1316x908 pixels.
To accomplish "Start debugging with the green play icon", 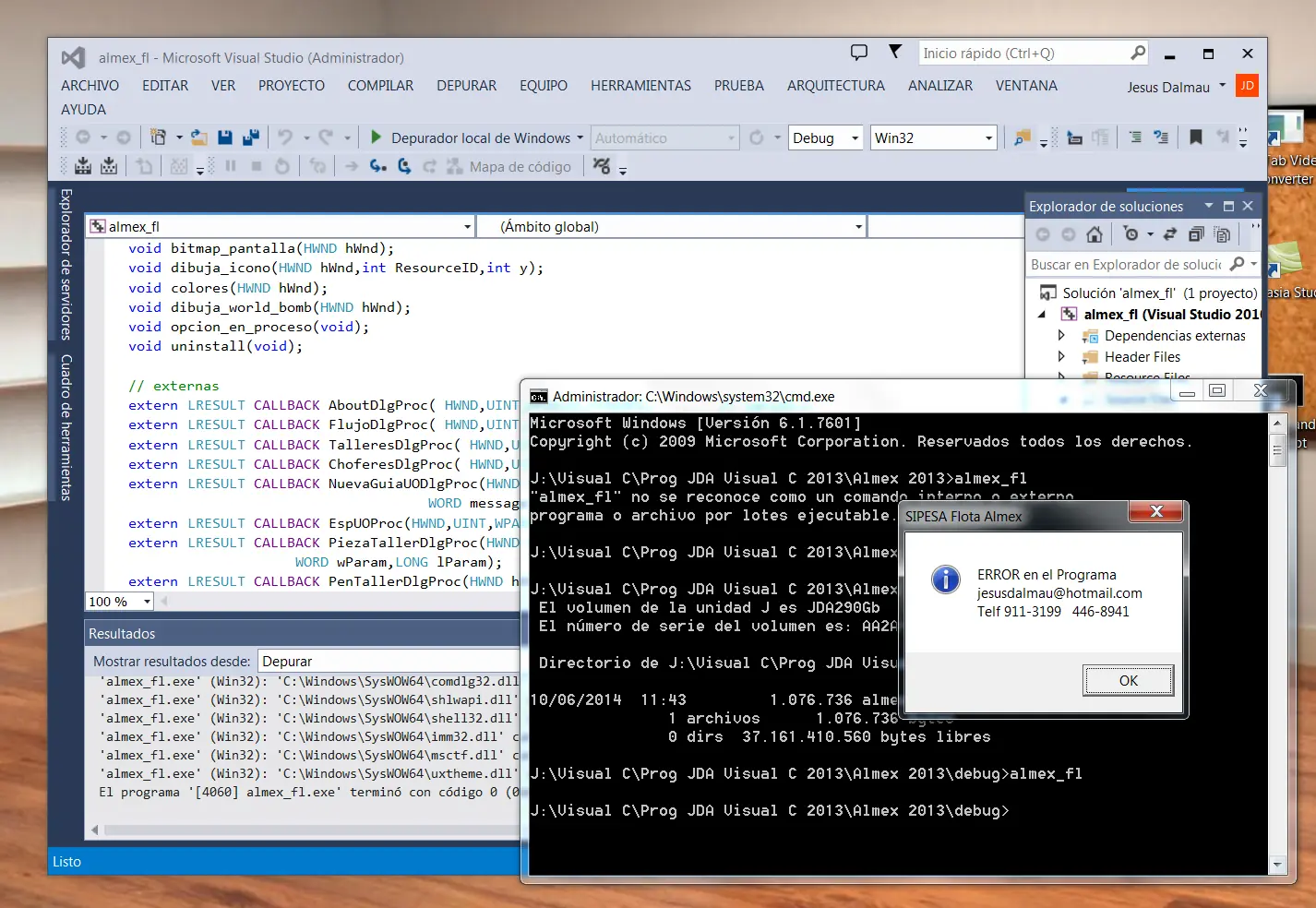I will pos(376,137).
